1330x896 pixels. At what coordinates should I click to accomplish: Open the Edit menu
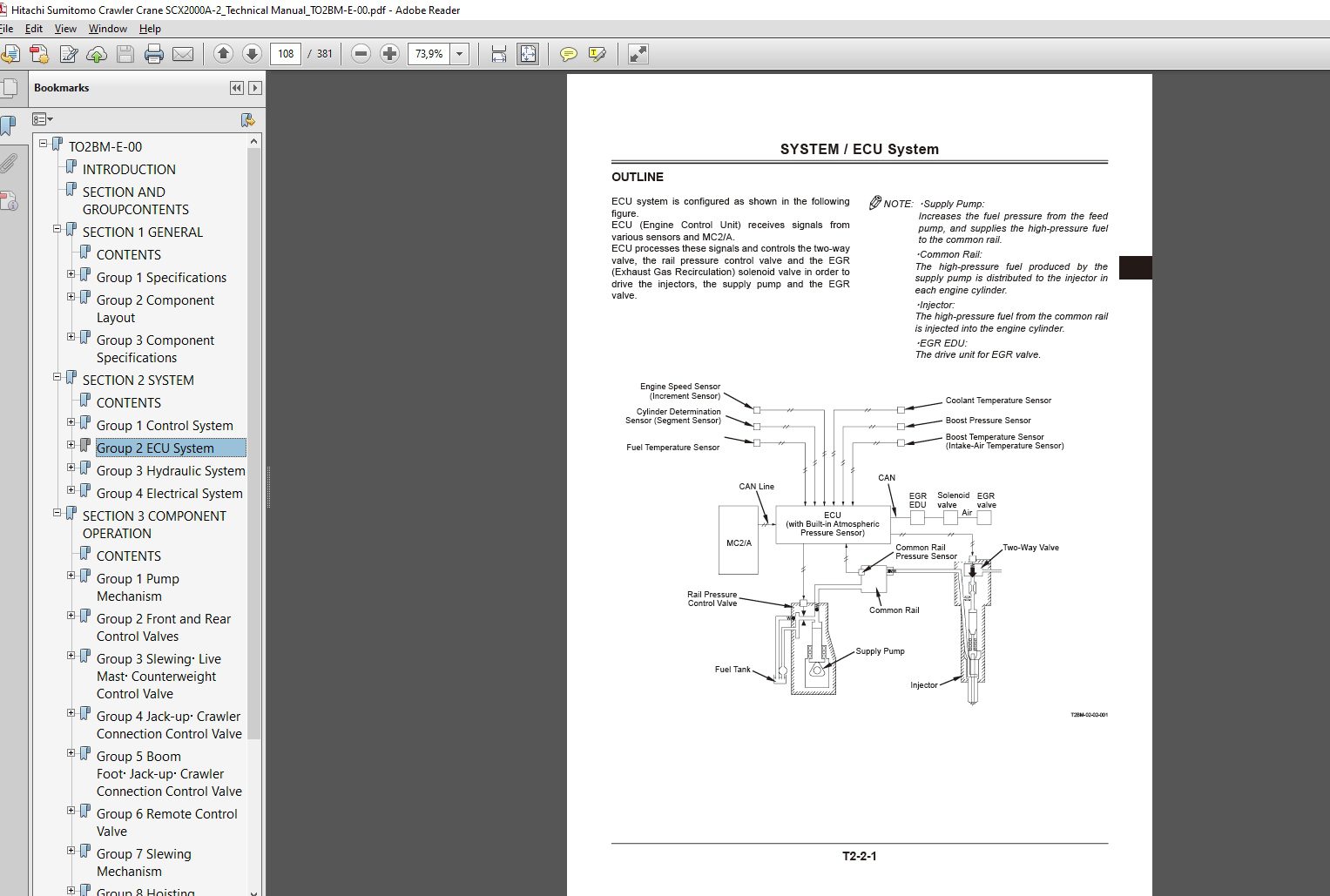[x=34, y=29]
